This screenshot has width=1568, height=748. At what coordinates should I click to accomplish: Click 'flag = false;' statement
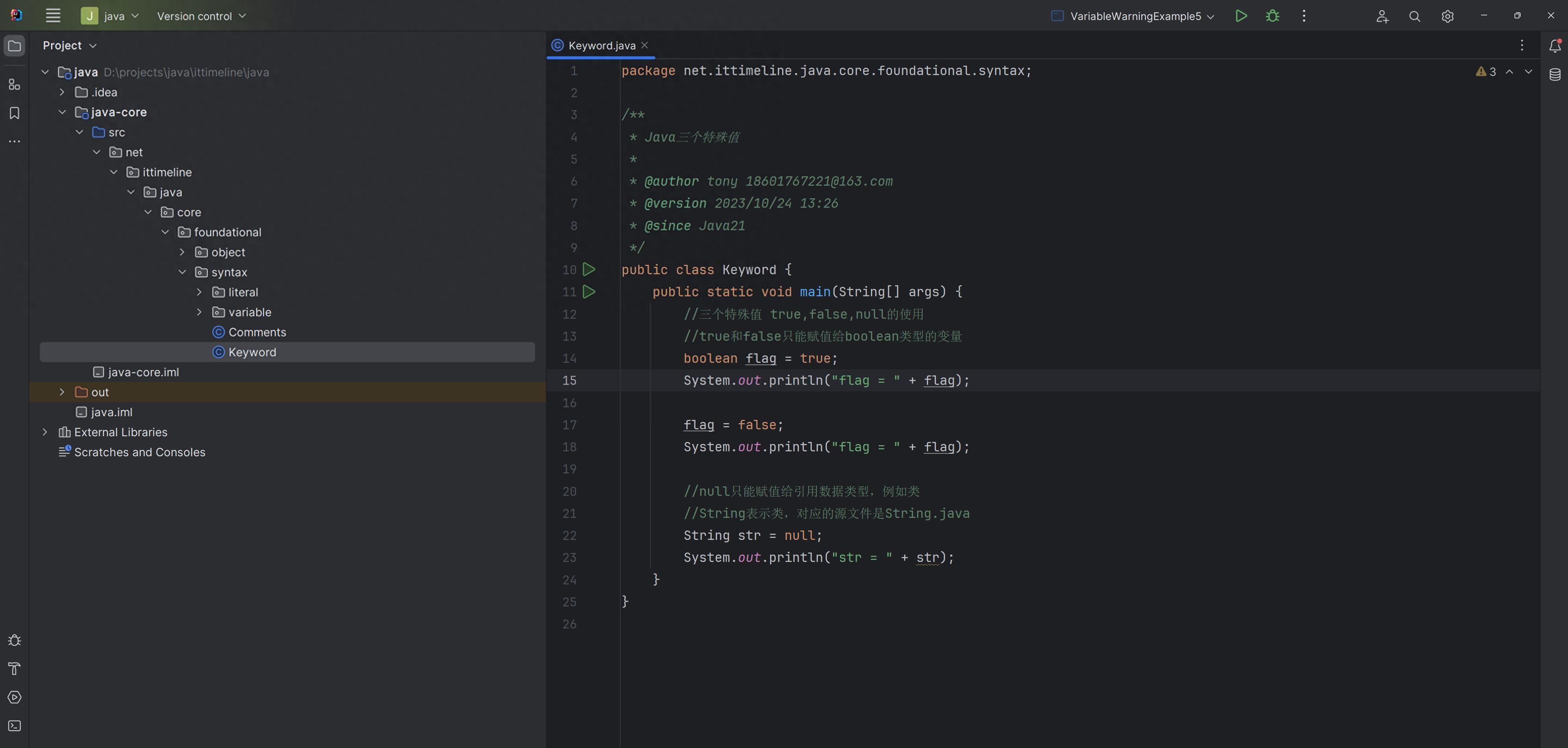tap(733, 425)
